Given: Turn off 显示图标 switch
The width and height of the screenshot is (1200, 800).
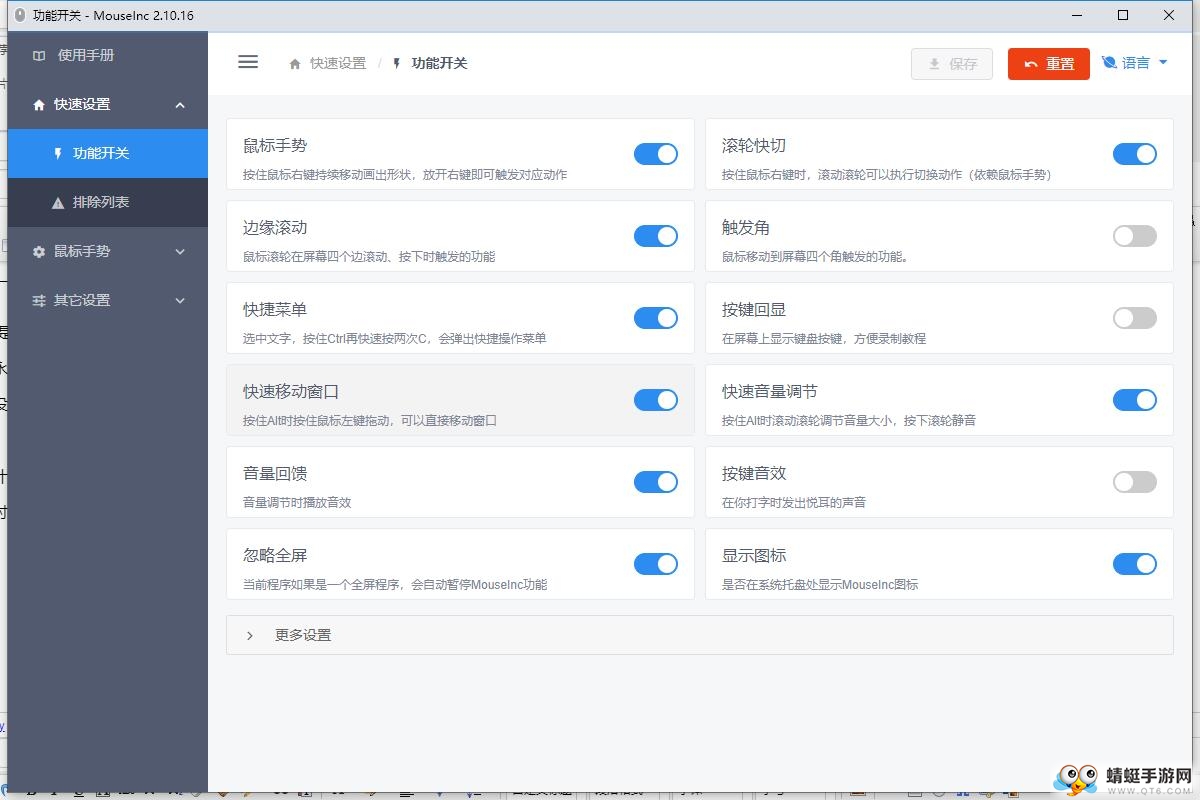Looking at the screenshot, I should click(1135, 564).
